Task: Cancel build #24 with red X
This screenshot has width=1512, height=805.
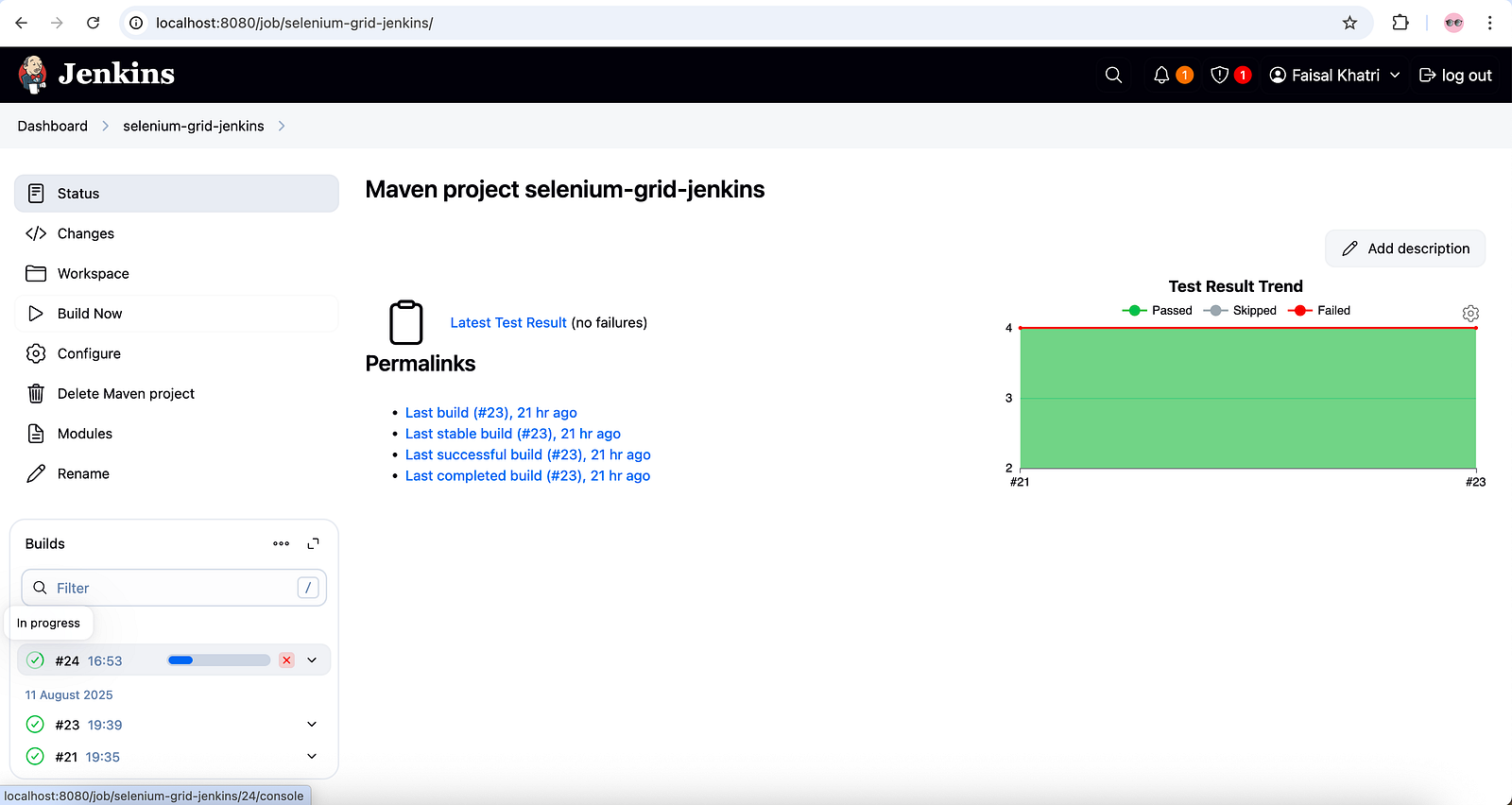Action: [x=286, y=660]
